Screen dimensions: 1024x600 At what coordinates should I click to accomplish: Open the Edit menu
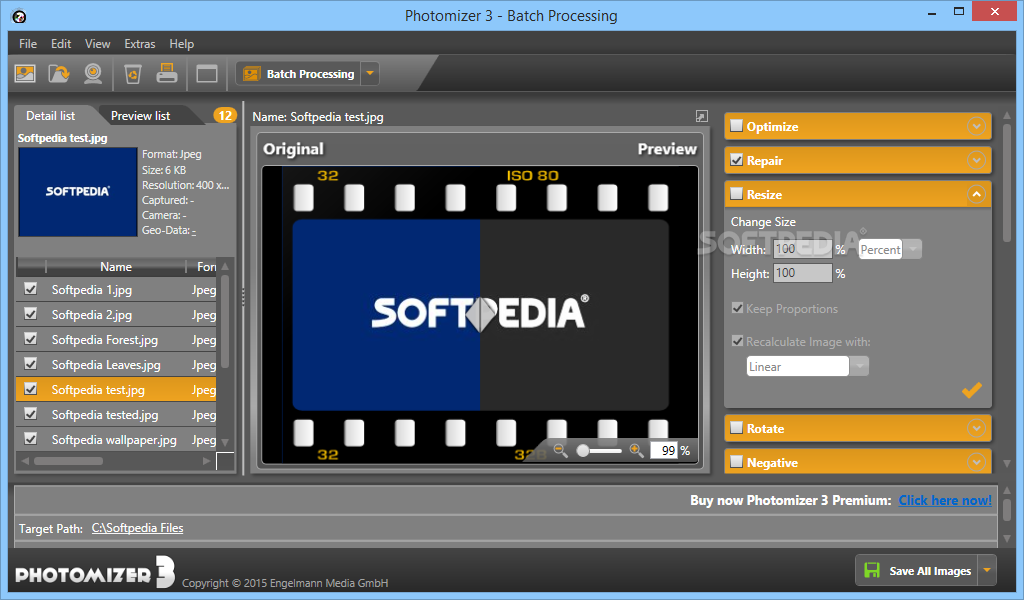pyautogui.click(x=61, y=44)
